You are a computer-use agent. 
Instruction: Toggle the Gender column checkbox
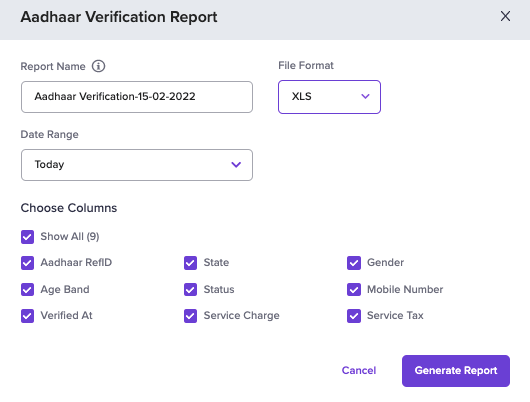pos(354,263)
